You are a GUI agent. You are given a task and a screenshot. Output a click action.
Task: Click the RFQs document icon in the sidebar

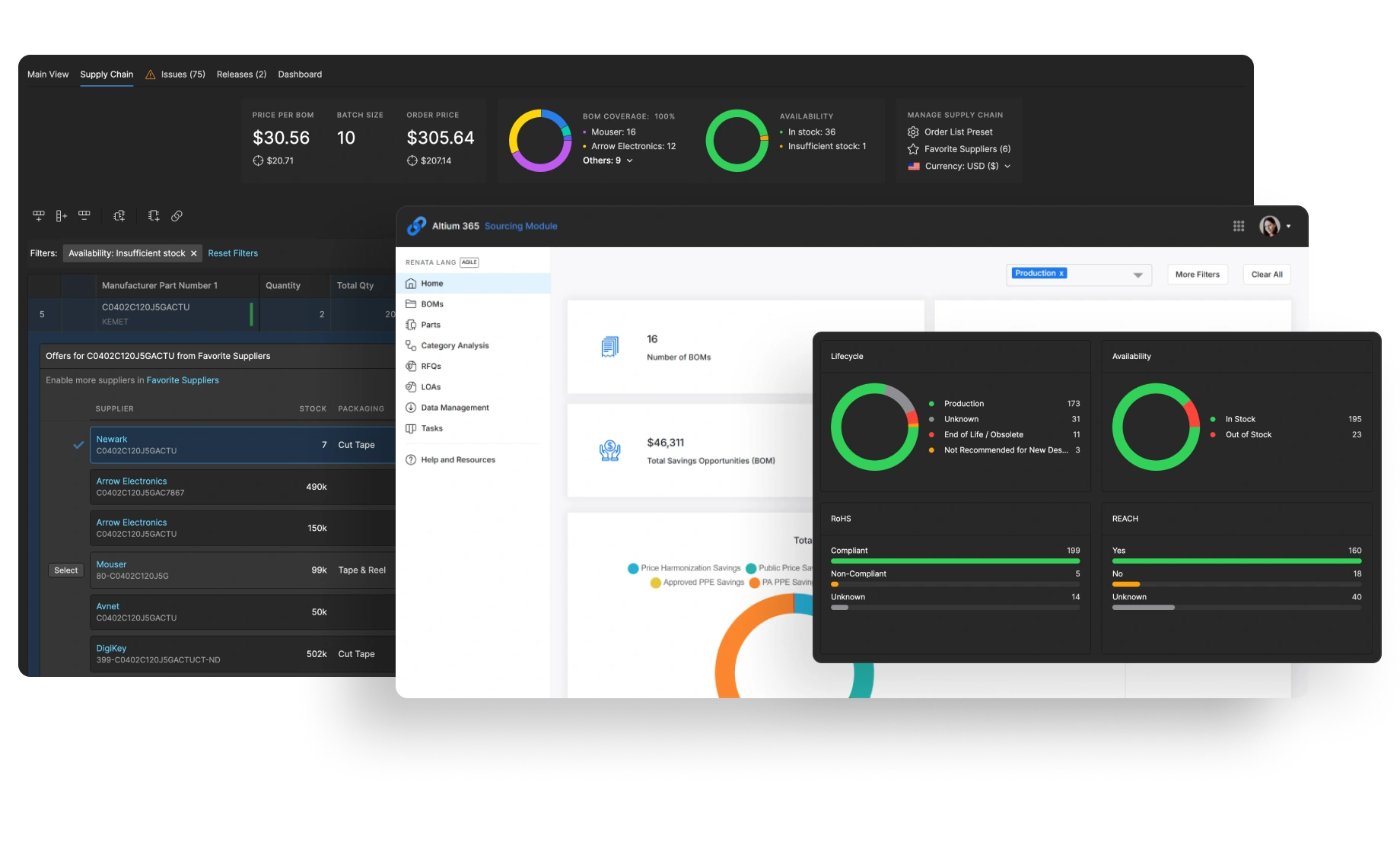(411, 366)
